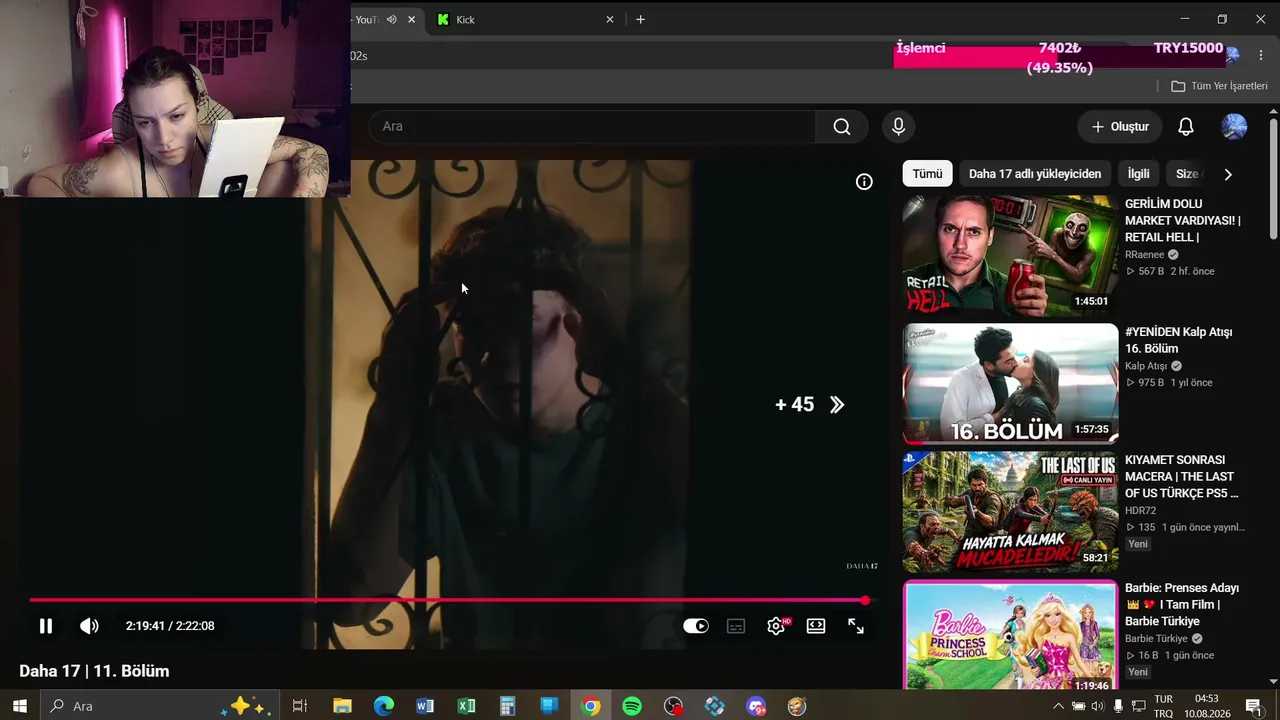Image resolution: width=1280 pixels, height=720 pixels.
Task: Mute the YouTube tab via speaker icon
Action: [x=391, y=20]
